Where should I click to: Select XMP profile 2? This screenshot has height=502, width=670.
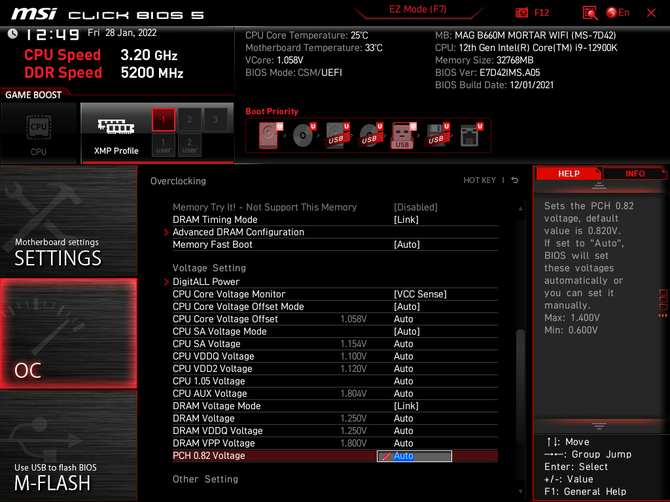pos(189,120)
